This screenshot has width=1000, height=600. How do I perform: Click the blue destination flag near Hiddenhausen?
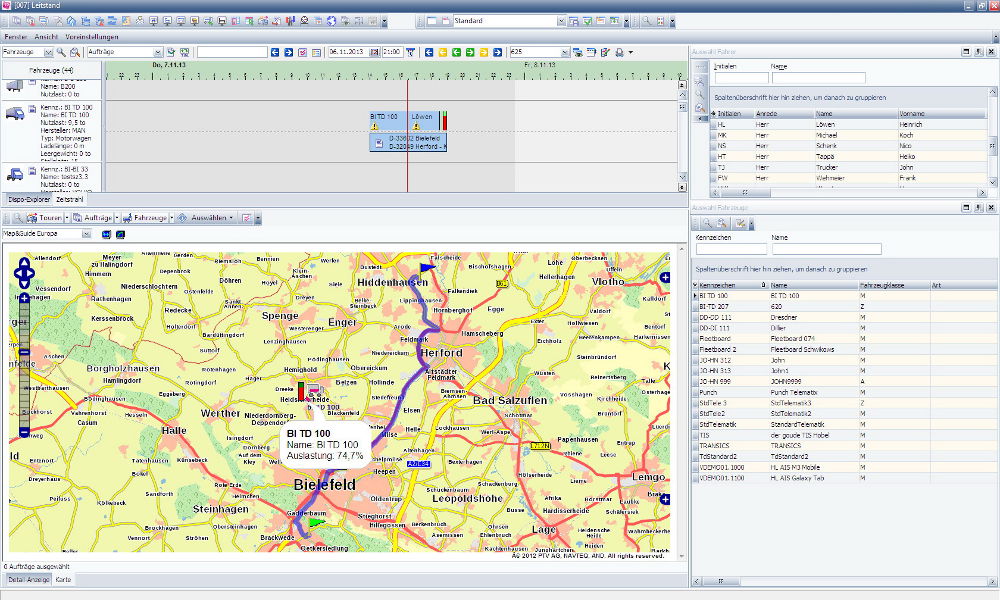[x=427, y=268]
